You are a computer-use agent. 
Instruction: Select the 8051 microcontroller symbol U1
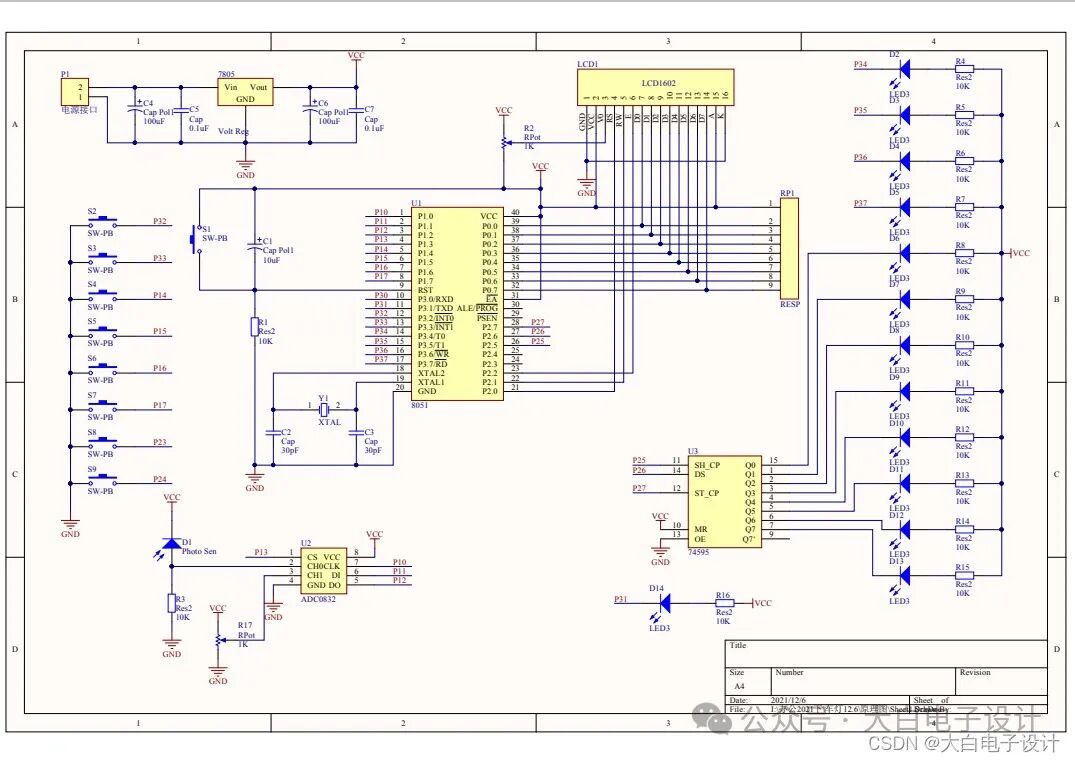(x=455, y=300)
